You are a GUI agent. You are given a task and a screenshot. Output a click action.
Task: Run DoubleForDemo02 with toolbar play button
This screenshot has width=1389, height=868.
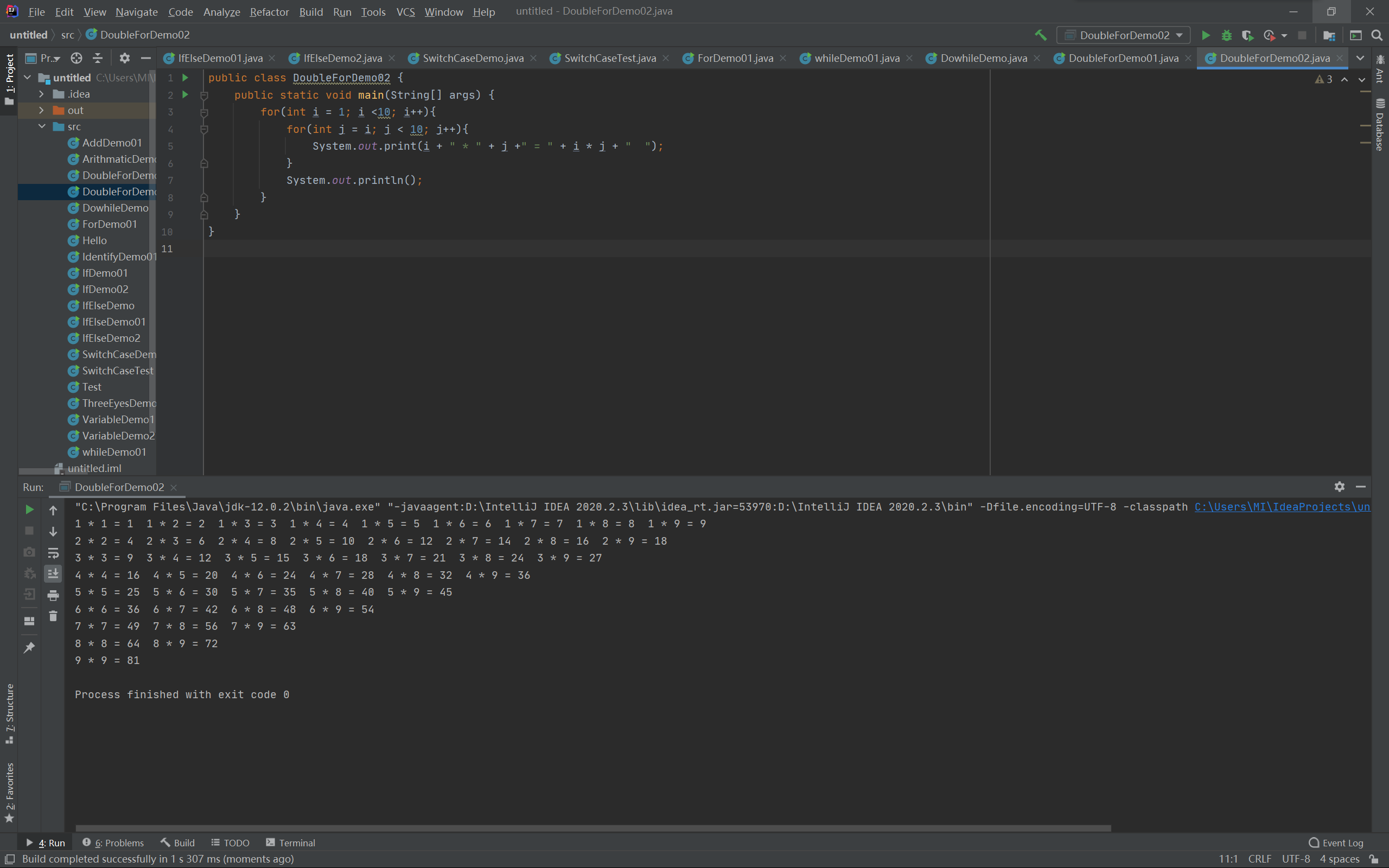pos(1205,35)
